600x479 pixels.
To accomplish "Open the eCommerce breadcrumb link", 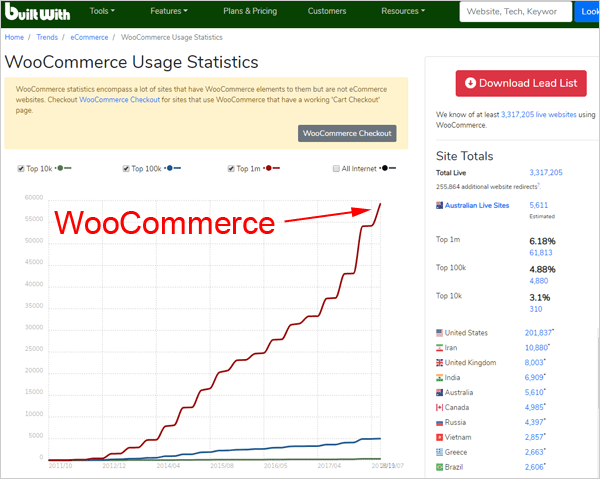I will [89, 37].
